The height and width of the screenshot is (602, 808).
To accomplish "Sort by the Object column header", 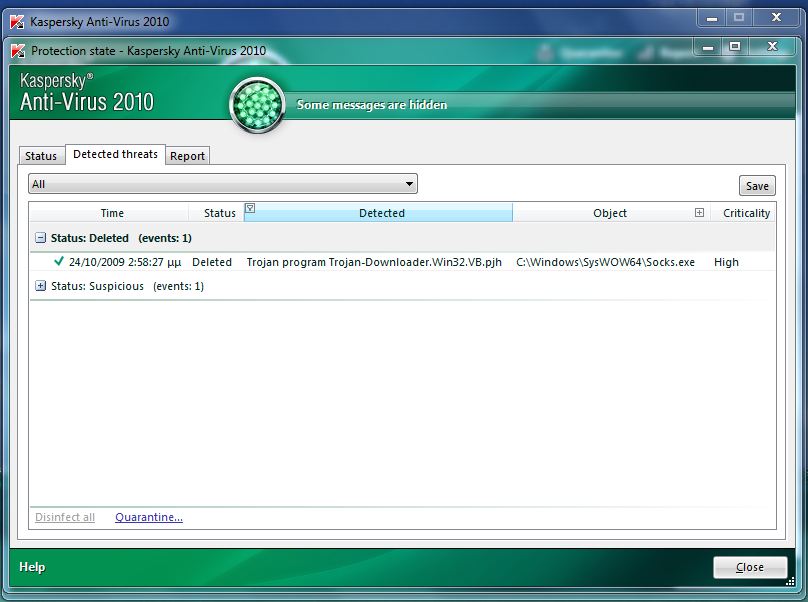I will 610,213.
